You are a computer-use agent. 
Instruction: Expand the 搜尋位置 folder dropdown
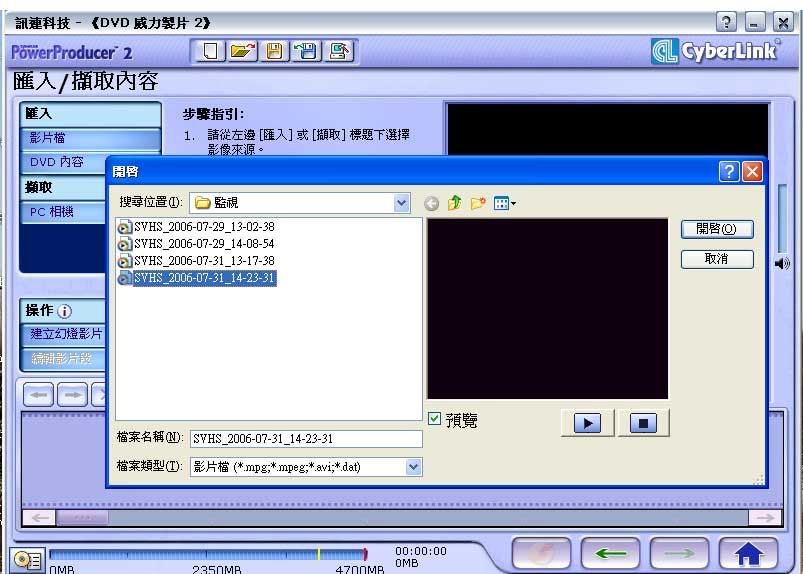point(402,203)
